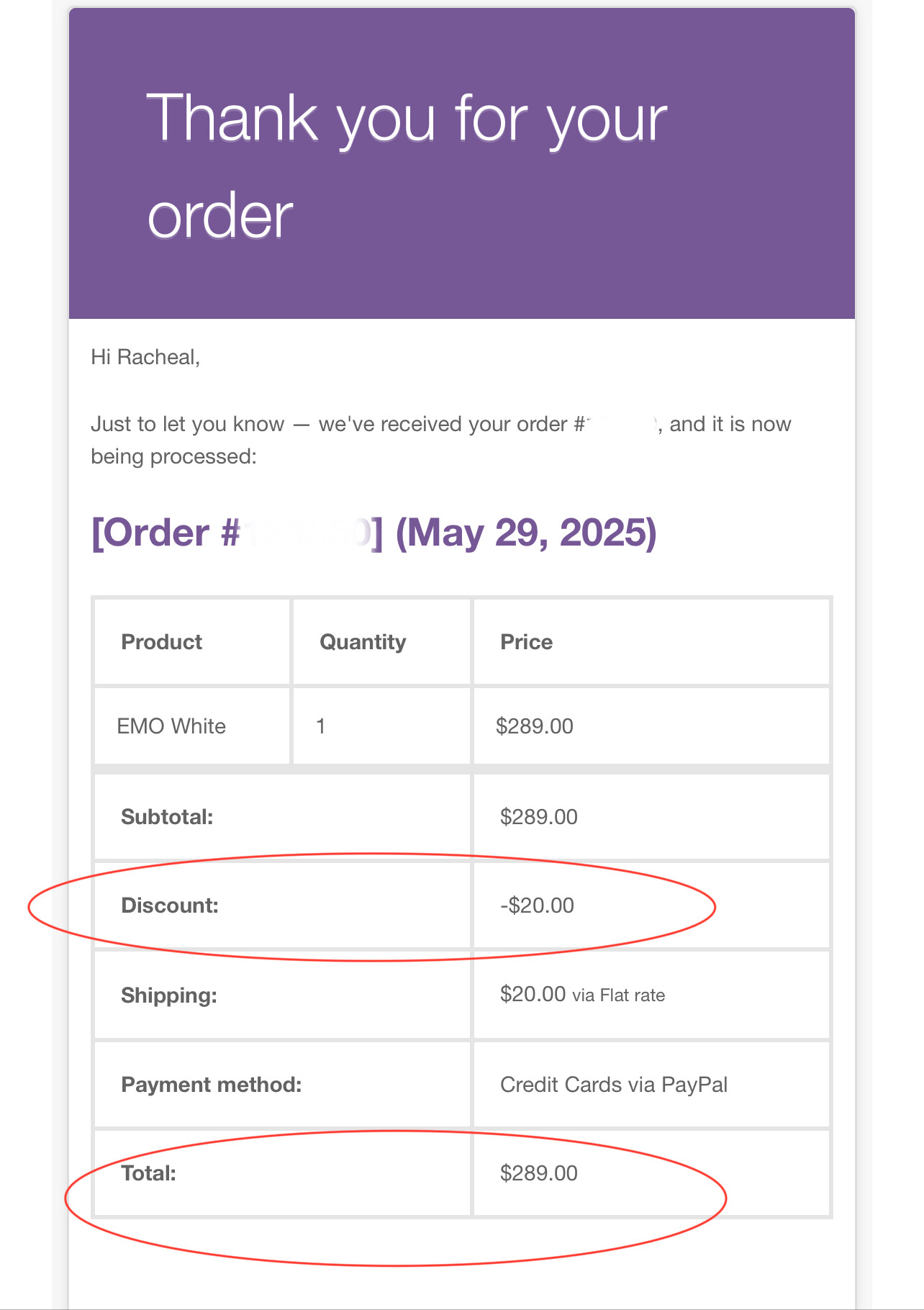
Task: Click the "via Flat rate" shipping text
Action: click(619, 995)
